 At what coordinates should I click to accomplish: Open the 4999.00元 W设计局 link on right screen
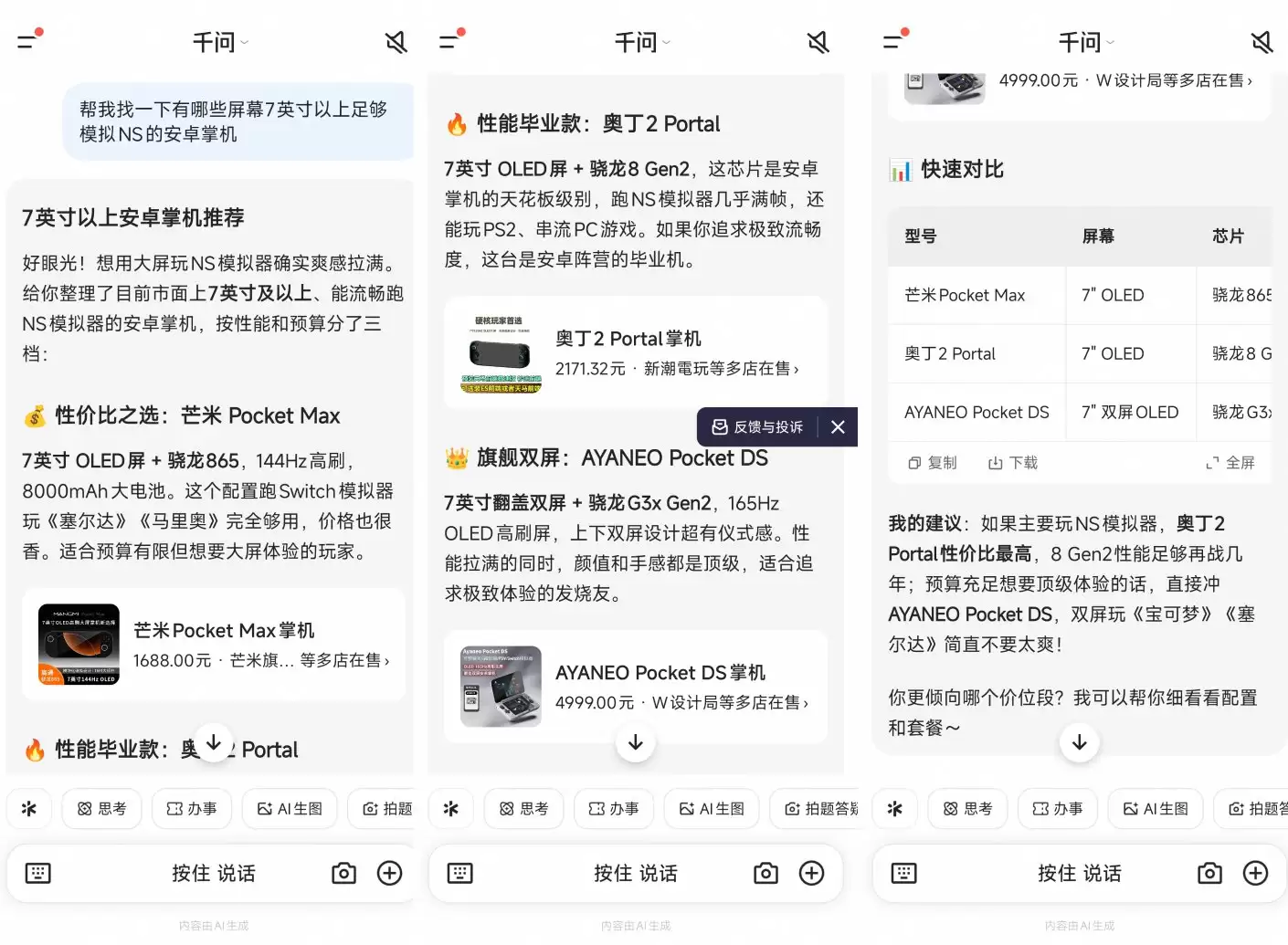click(x=1125, y=80)
